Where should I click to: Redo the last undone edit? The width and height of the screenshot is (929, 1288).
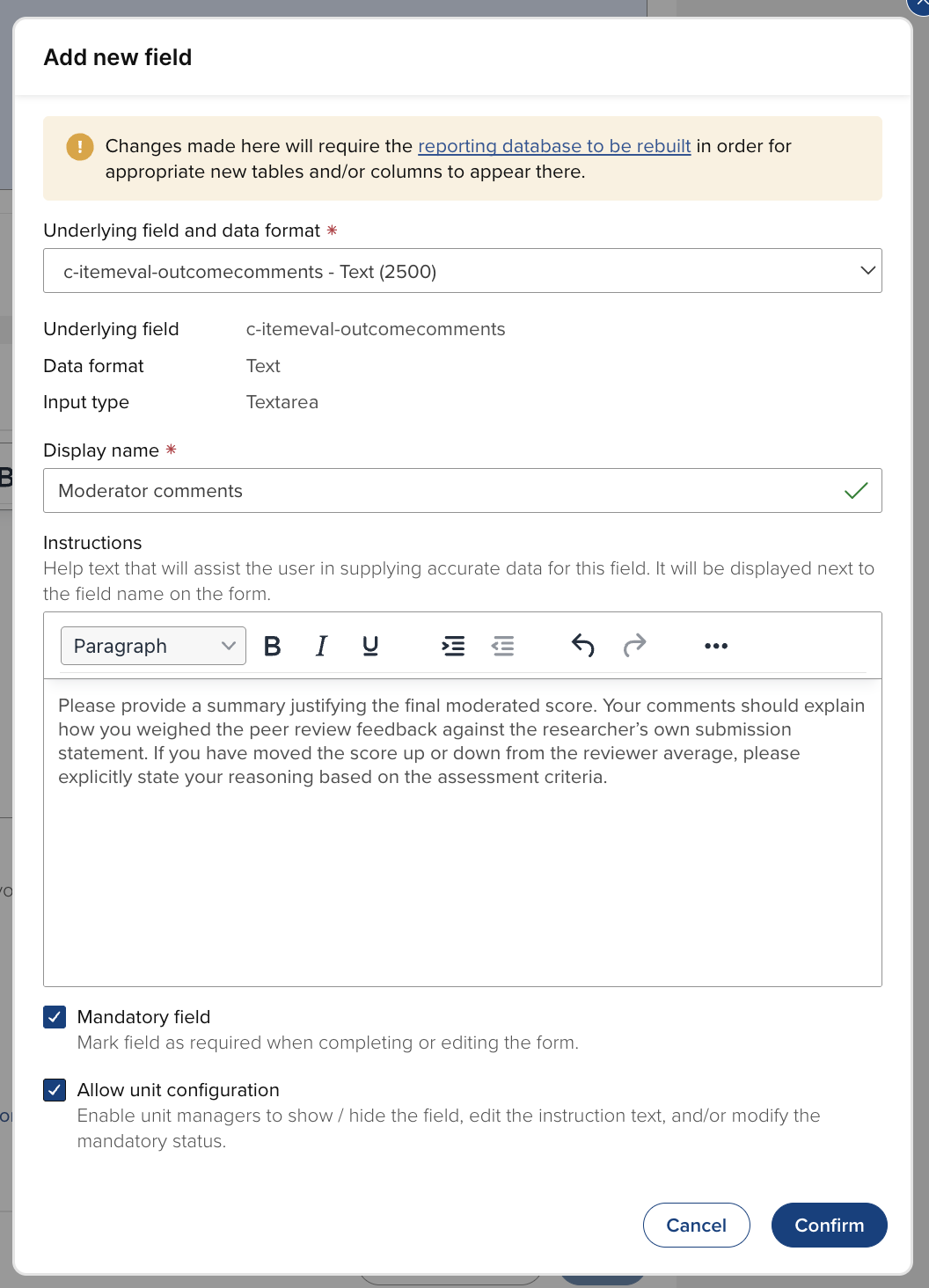click(x=634, y=646)
